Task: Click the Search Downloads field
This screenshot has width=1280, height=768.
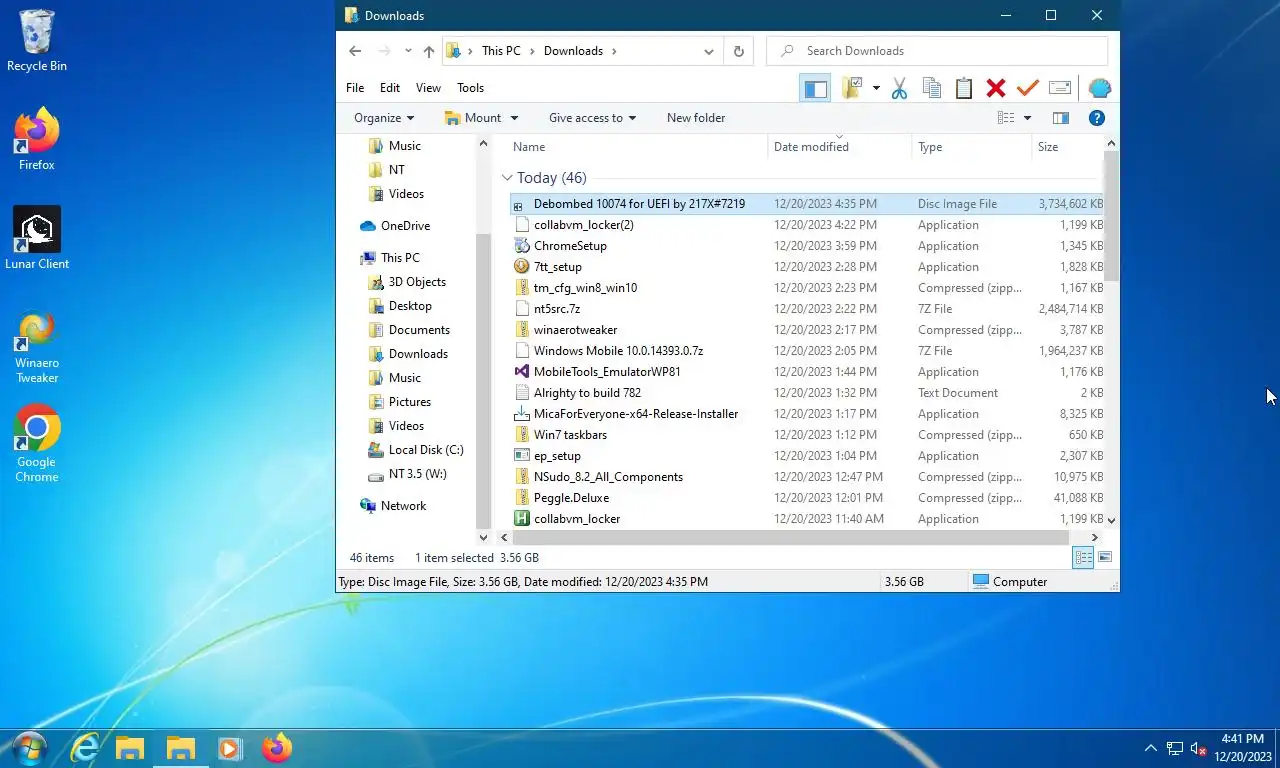Action: pyautogui.click(x=937, y=51)
